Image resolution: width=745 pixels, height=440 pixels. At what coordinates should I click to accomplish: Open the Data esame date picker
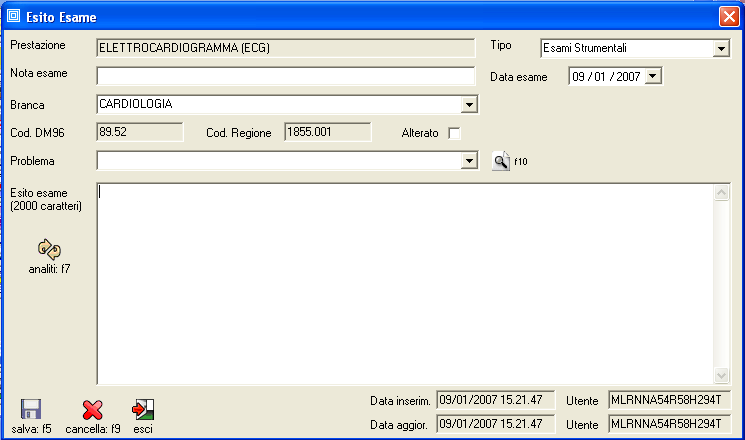(653, 76)
